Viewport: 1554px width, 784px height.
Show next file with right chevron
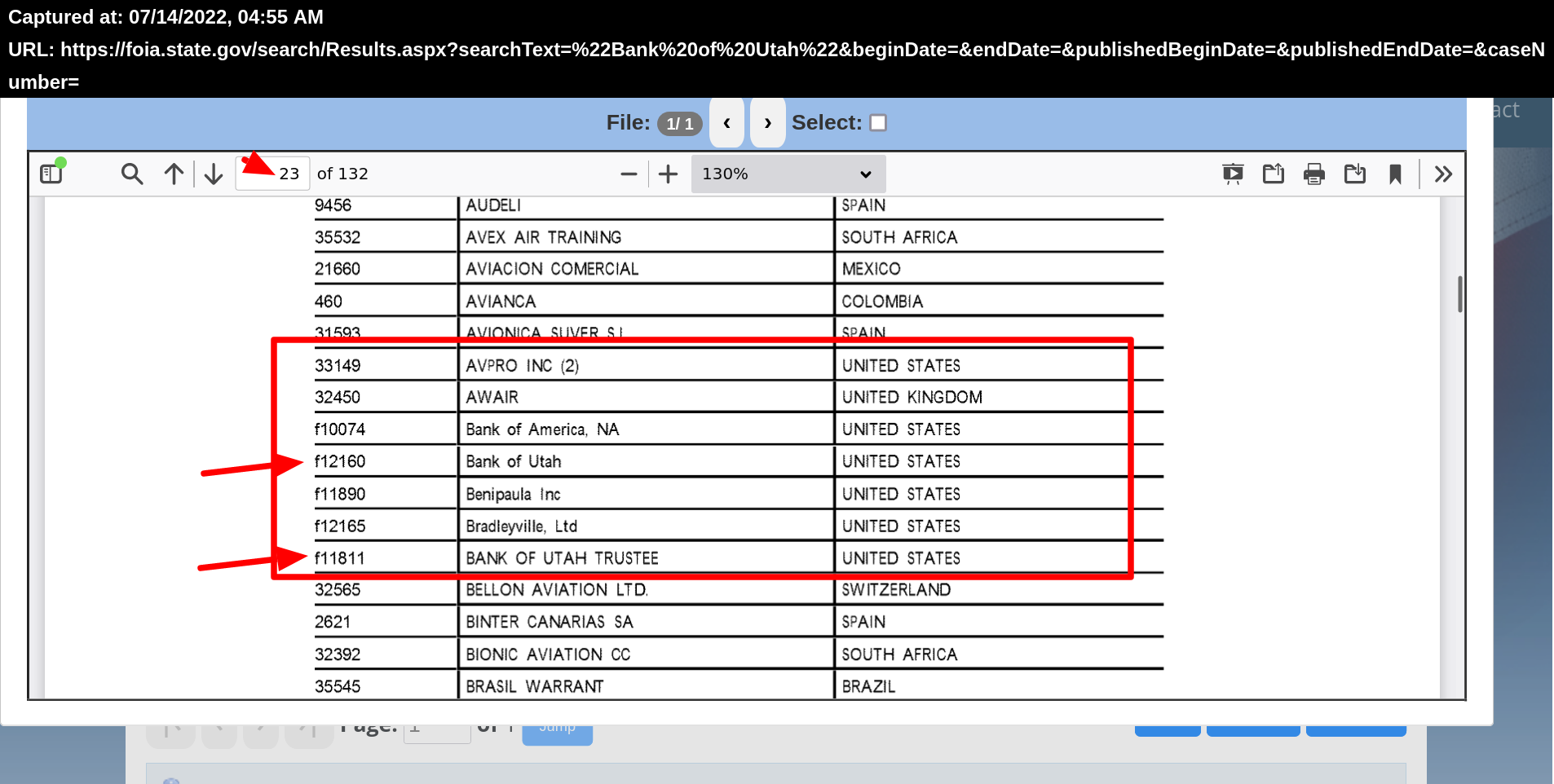[x=767, y=123]
